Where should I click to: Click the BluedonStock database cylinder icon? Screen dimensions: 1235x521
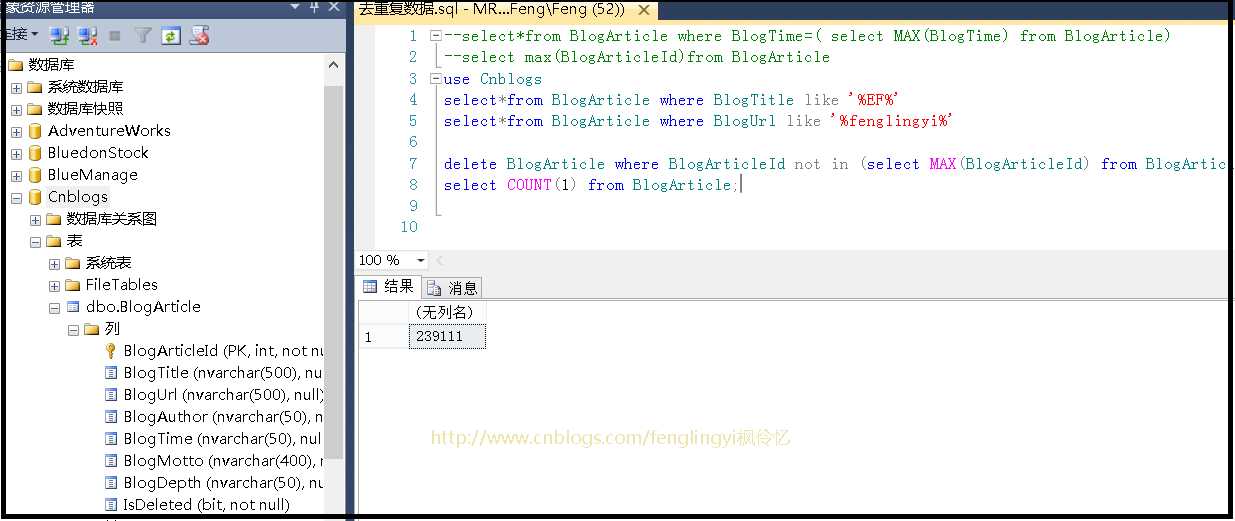[35, 153]
